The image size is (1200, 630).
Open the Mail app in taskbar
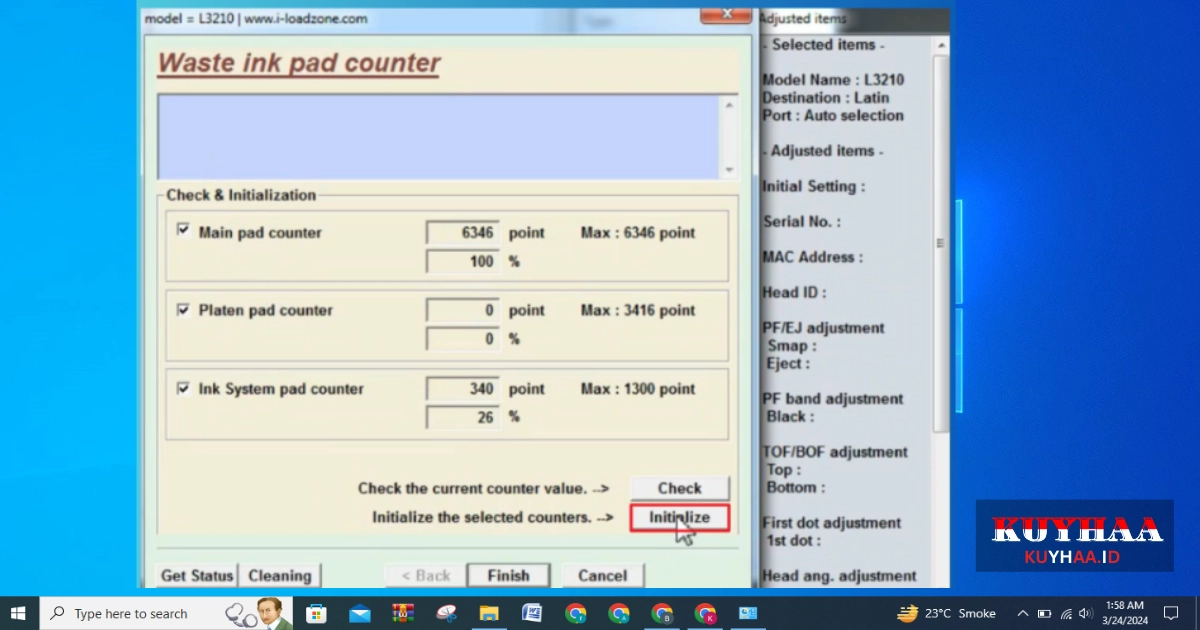coord(360,613)
